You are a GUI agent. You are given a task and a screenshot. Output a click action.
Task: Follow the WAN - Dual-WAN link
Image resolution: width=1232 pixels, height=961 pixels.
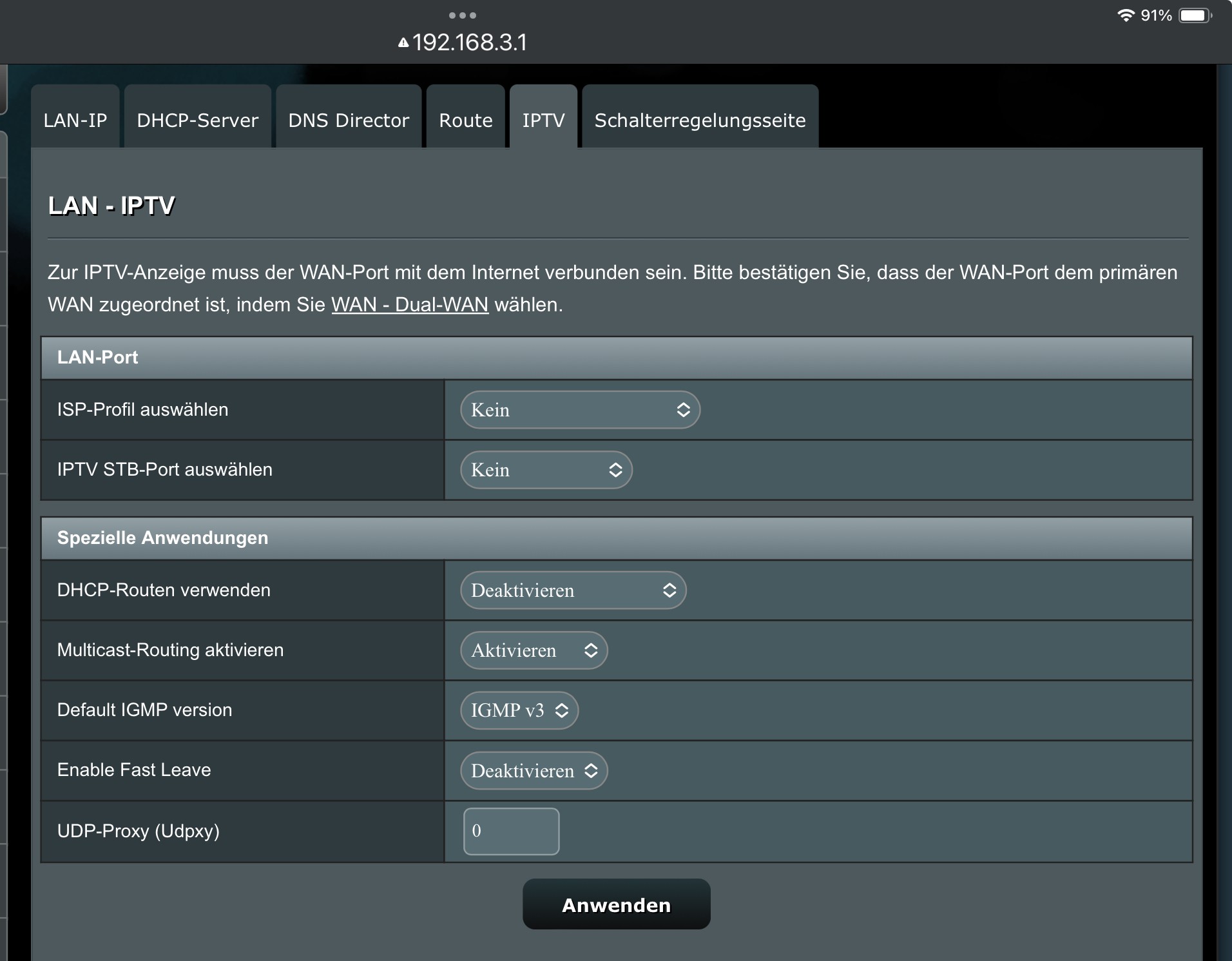pos(410,305)
